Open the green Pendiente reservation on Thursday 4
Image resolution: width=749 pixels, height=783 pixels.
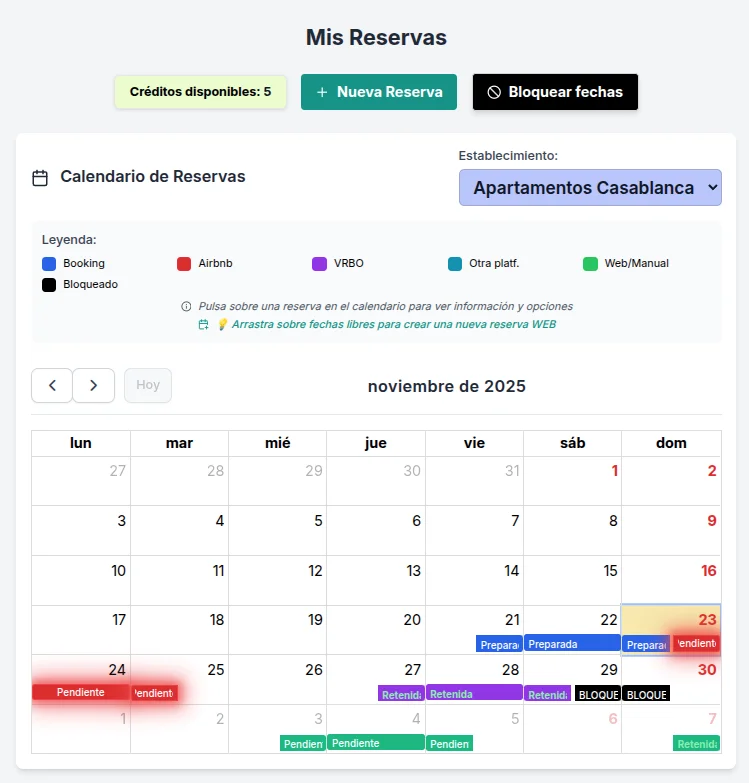point(375,743)
